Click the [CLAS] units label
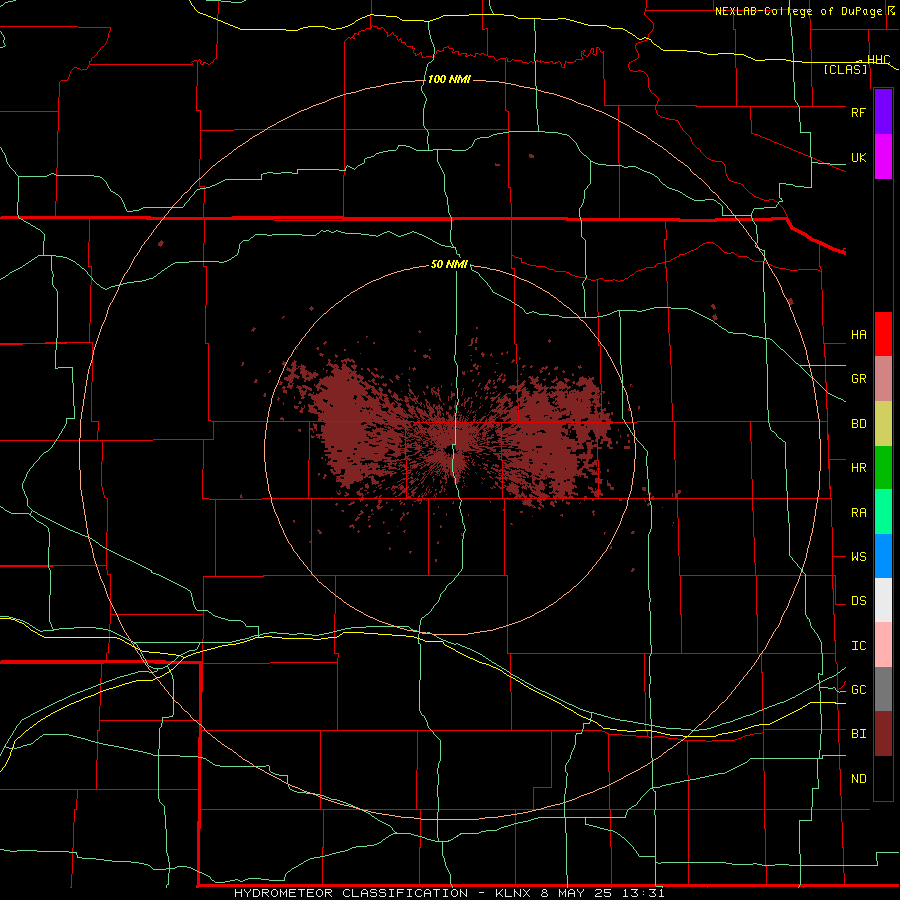900x900 pixels. (x=845, y=70)
